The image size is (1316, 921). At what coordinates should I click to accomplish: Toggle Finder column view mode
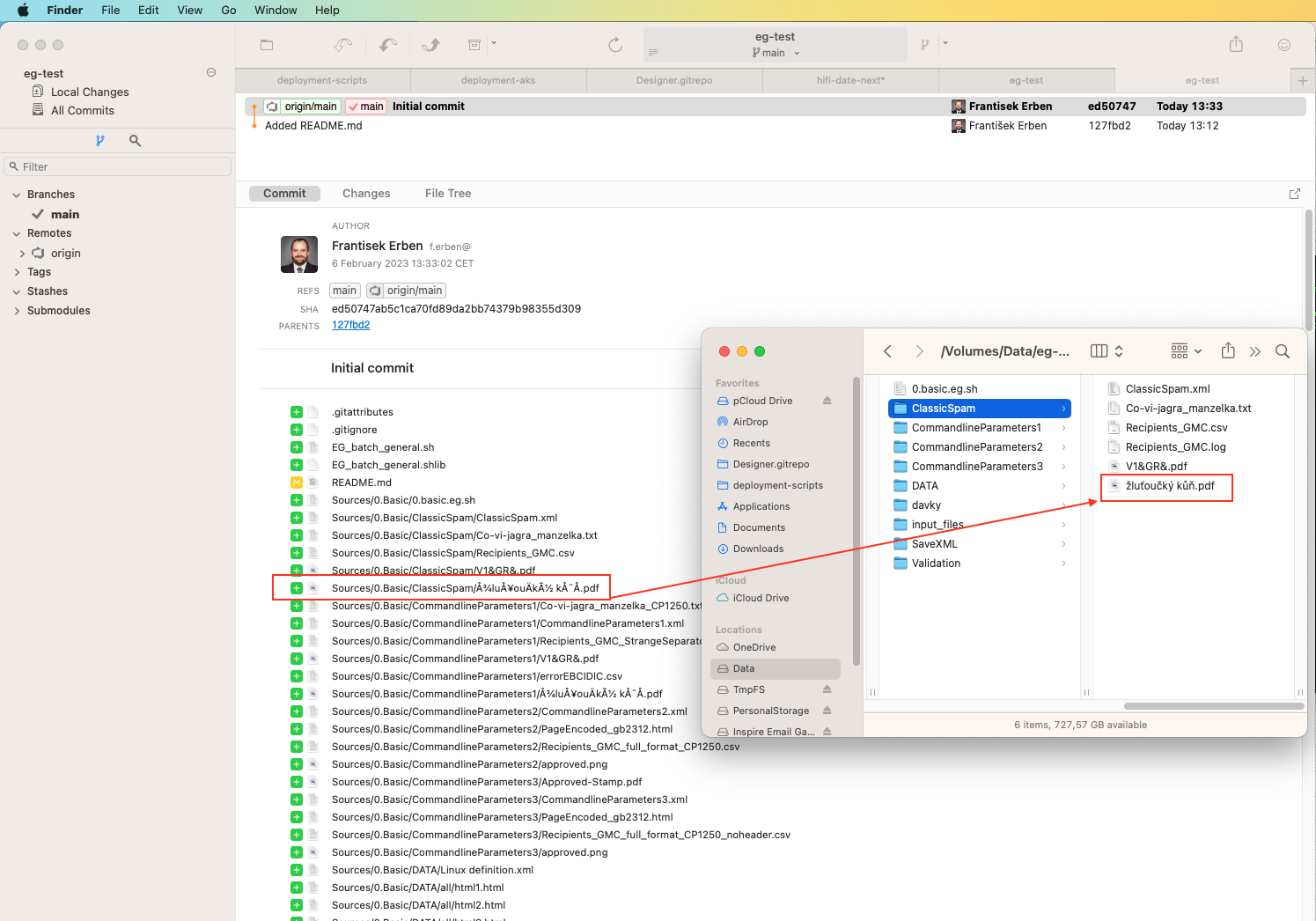point(1099,350)
